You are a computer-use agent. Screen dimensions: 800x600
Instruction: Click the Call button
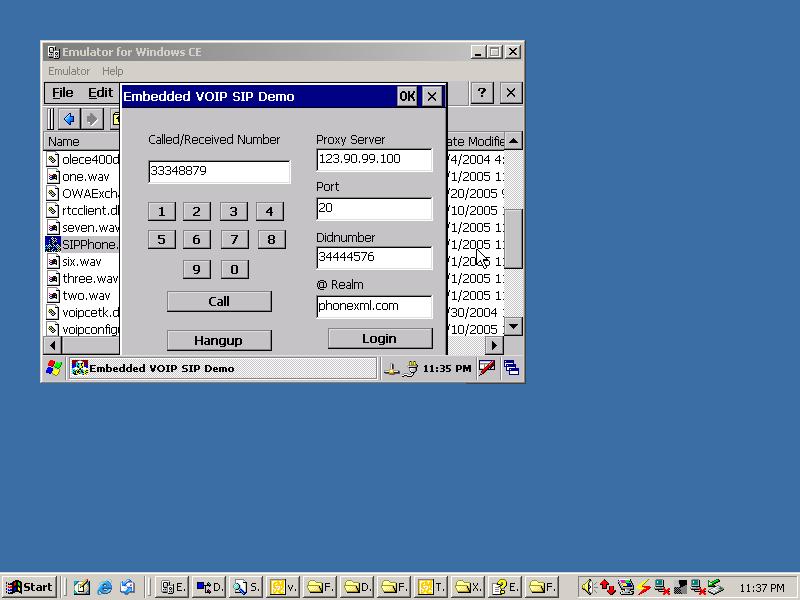[219, 302]
